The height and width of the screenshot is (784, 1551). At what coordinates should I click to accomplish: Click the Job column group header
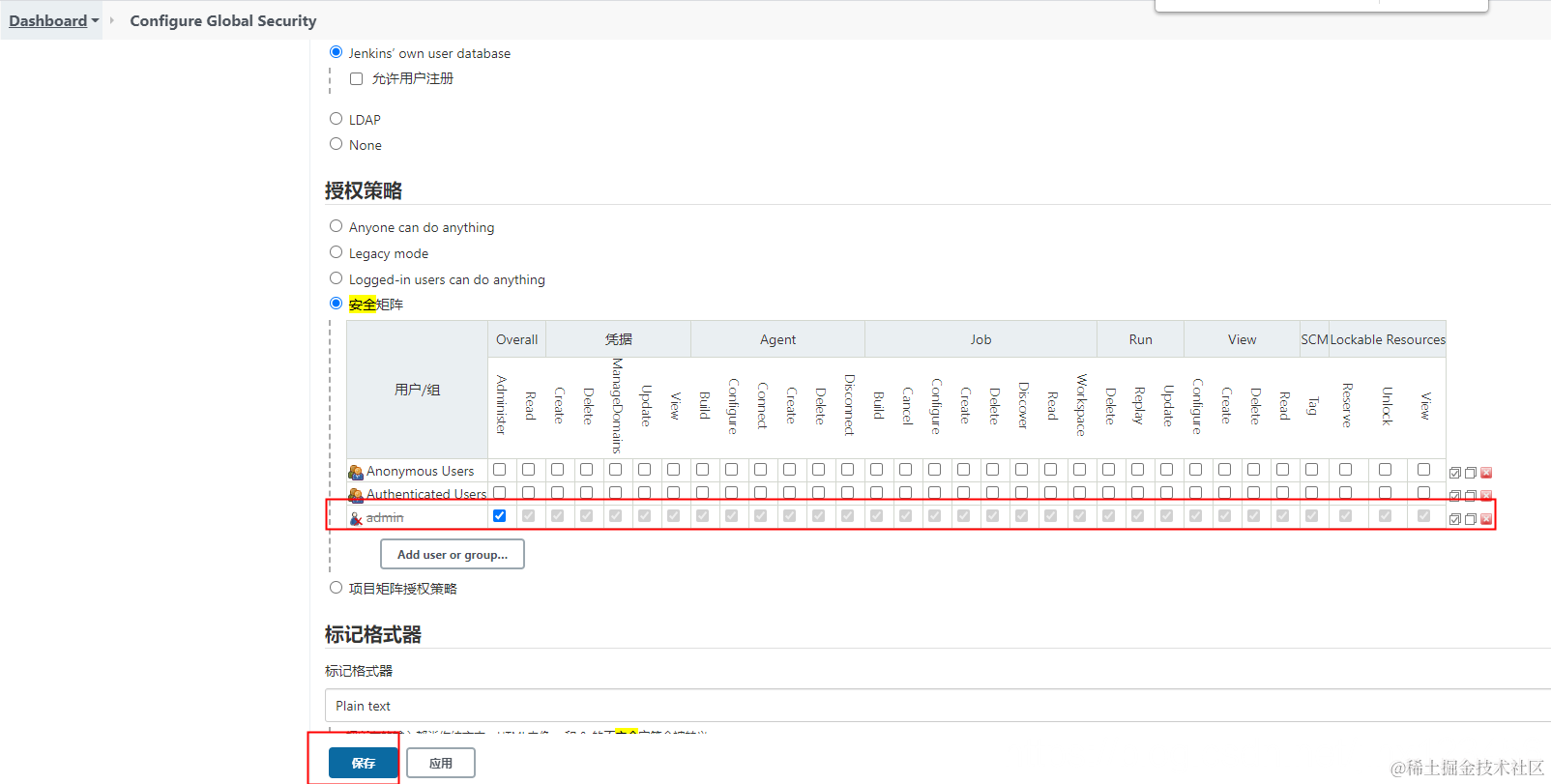click(981, 339)
